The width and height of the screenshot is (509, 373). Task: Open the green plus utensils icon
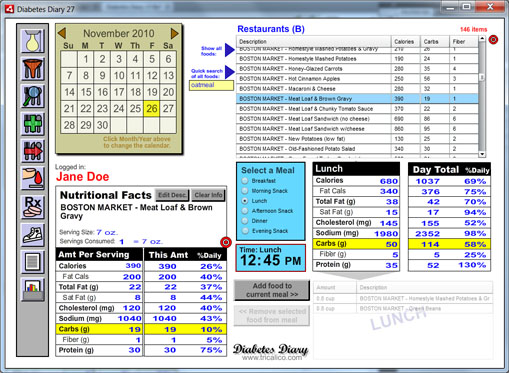click(33, 124)
